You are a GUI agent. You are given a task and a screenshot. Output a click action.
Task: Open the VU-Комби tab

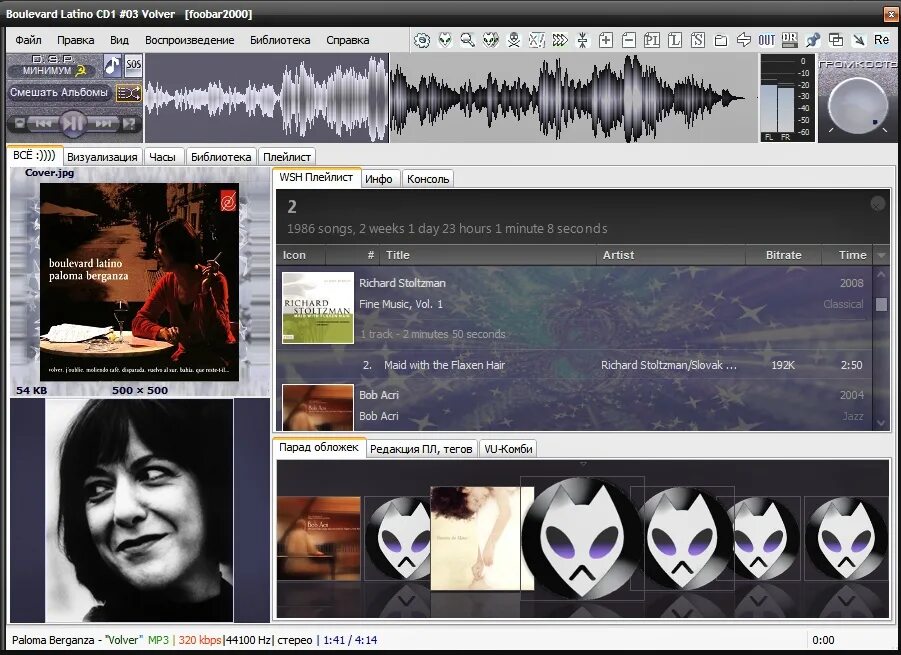[x=508, y=449]
